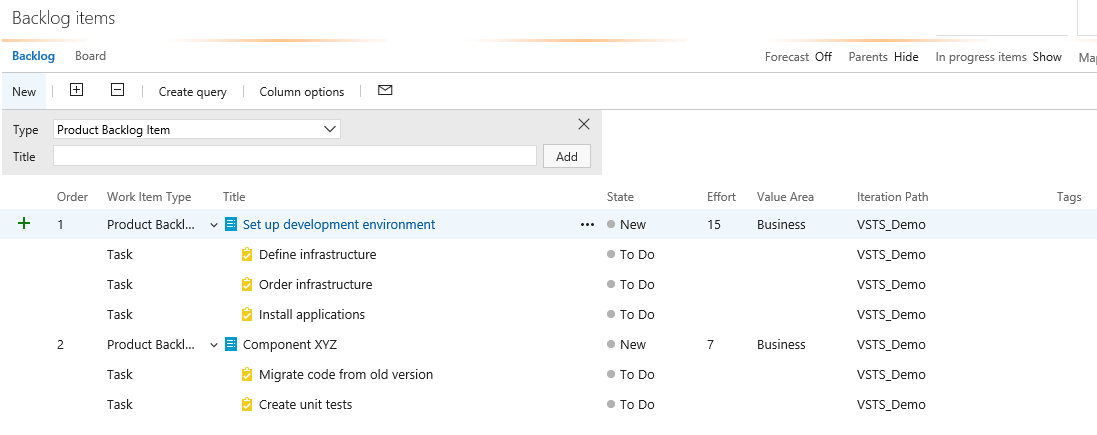The height and width of the screenshot is (435, 1097).
Task: Switch to the Board tab
Action: click(x=90, y=56)
